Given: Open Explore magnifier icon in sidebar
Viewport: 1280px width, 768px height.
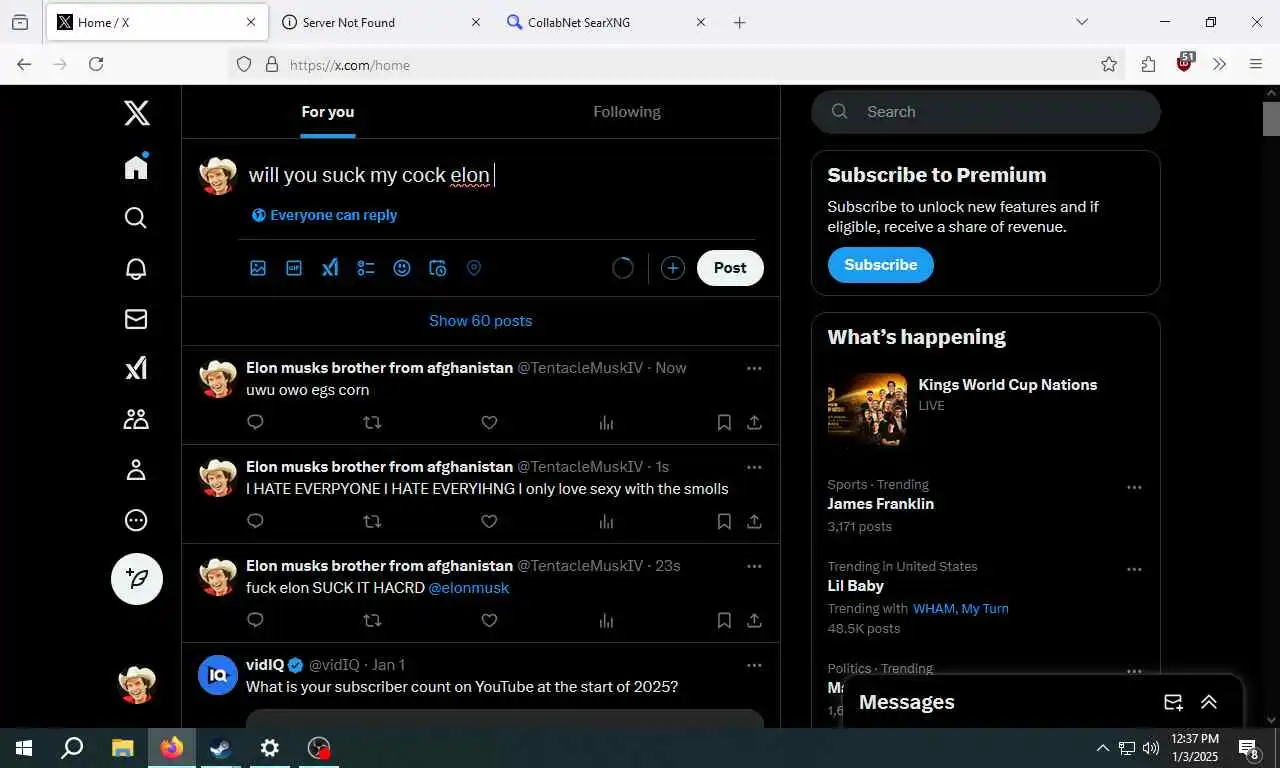Looking at the screenshot, I should pyautogui.click(x=136, y=218).
